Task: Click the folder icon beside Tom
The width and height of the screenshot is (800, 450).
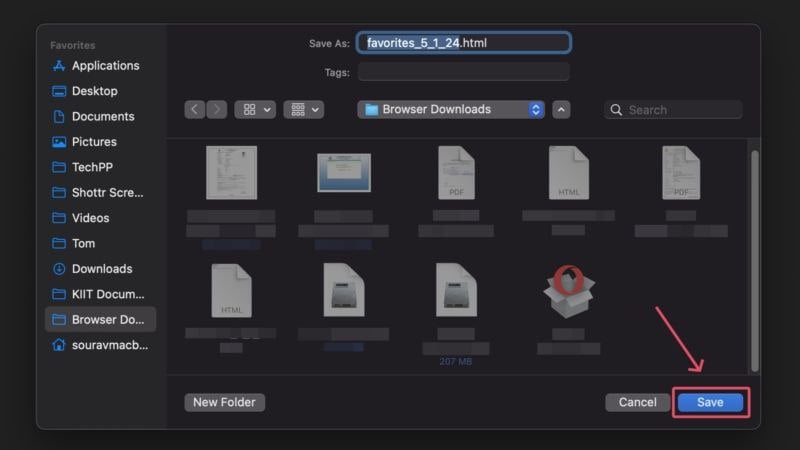Action: 59,243
